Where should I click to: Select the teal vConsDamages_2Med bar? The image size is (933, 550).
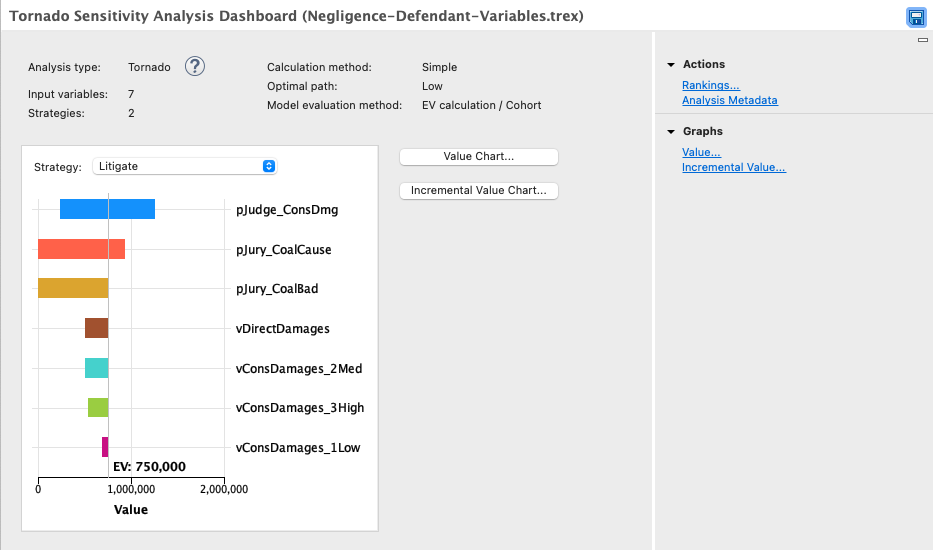[x=96, y=367]
